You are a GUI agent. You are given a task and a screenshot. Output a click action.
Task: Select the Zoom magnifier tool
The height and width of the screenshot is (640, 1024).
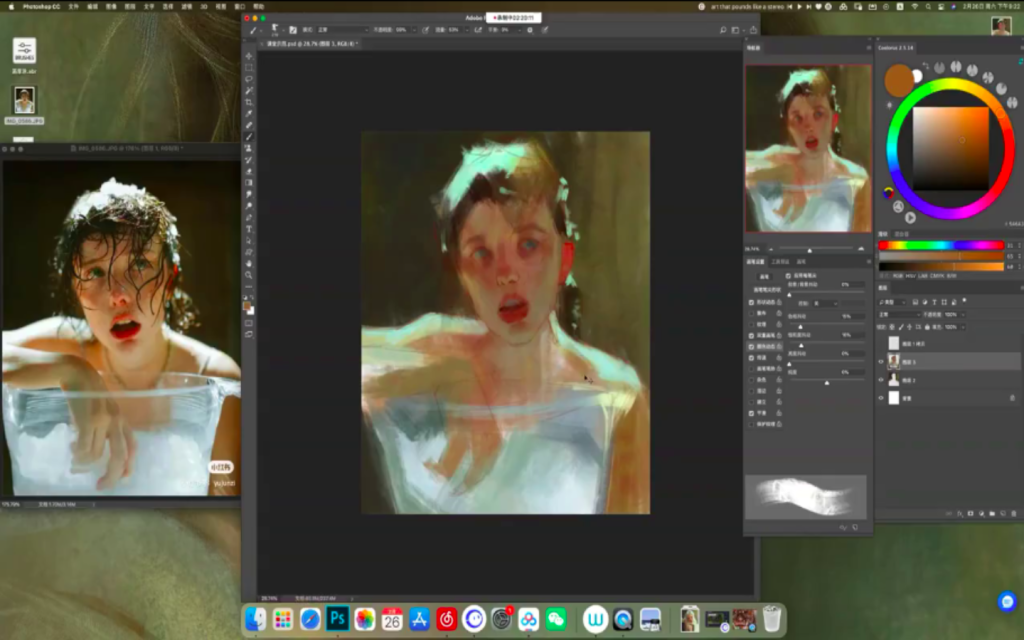pos(249,275)
